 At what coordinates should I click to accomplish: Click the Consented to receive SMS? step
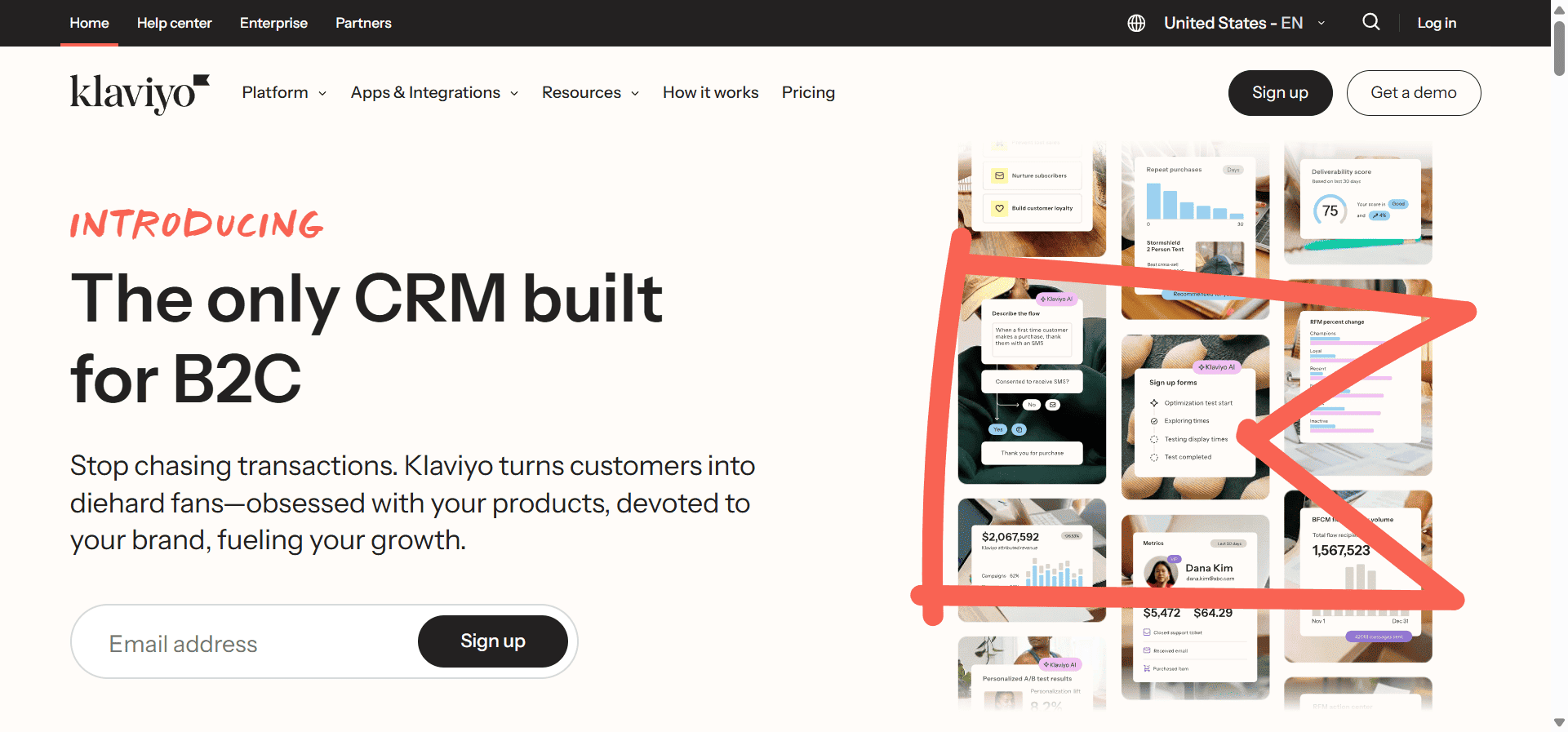click(1032, 381)
